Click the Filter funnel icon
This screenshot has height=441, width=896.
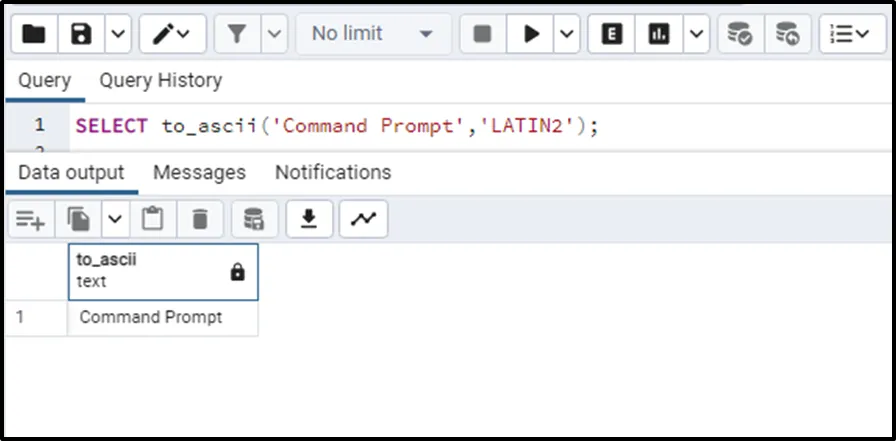tap(237, 34)
